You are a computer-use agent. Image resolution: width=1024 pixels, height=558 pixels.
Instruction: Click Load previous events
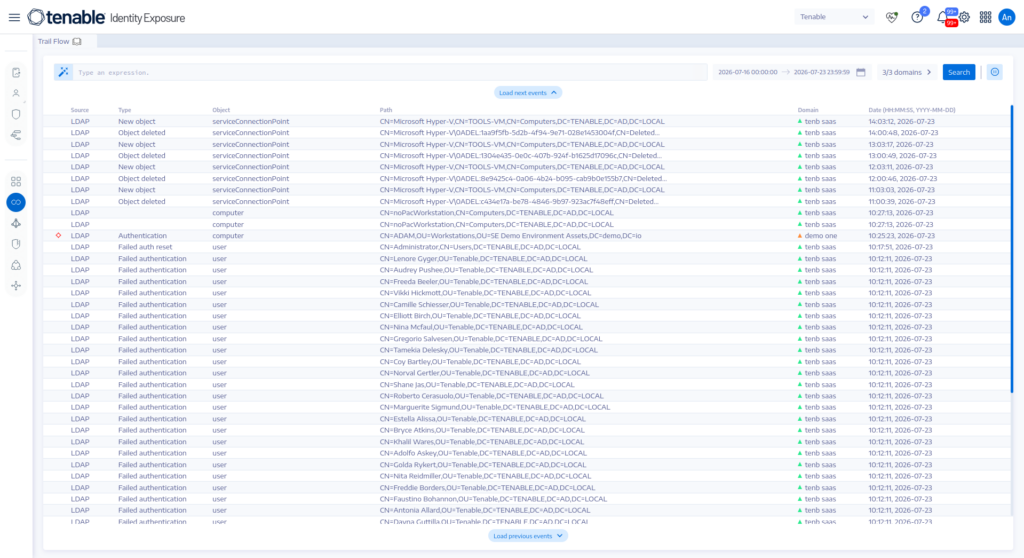pos(528,536)
